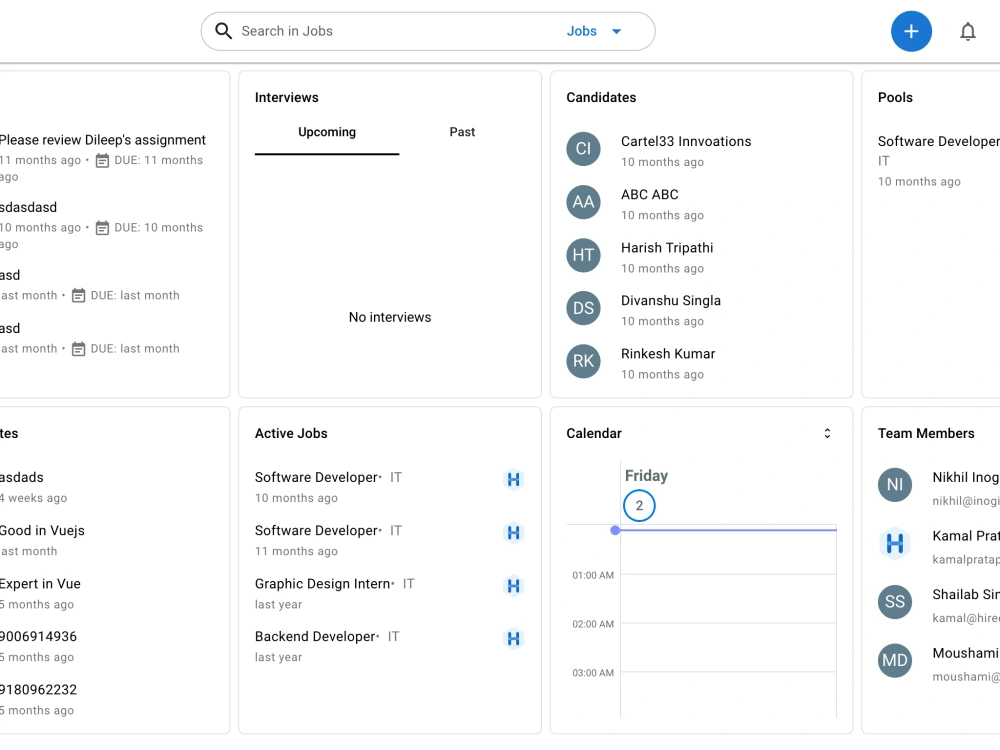Open the notifications bell icon
1000x750 pixels.
click(968, 31)
